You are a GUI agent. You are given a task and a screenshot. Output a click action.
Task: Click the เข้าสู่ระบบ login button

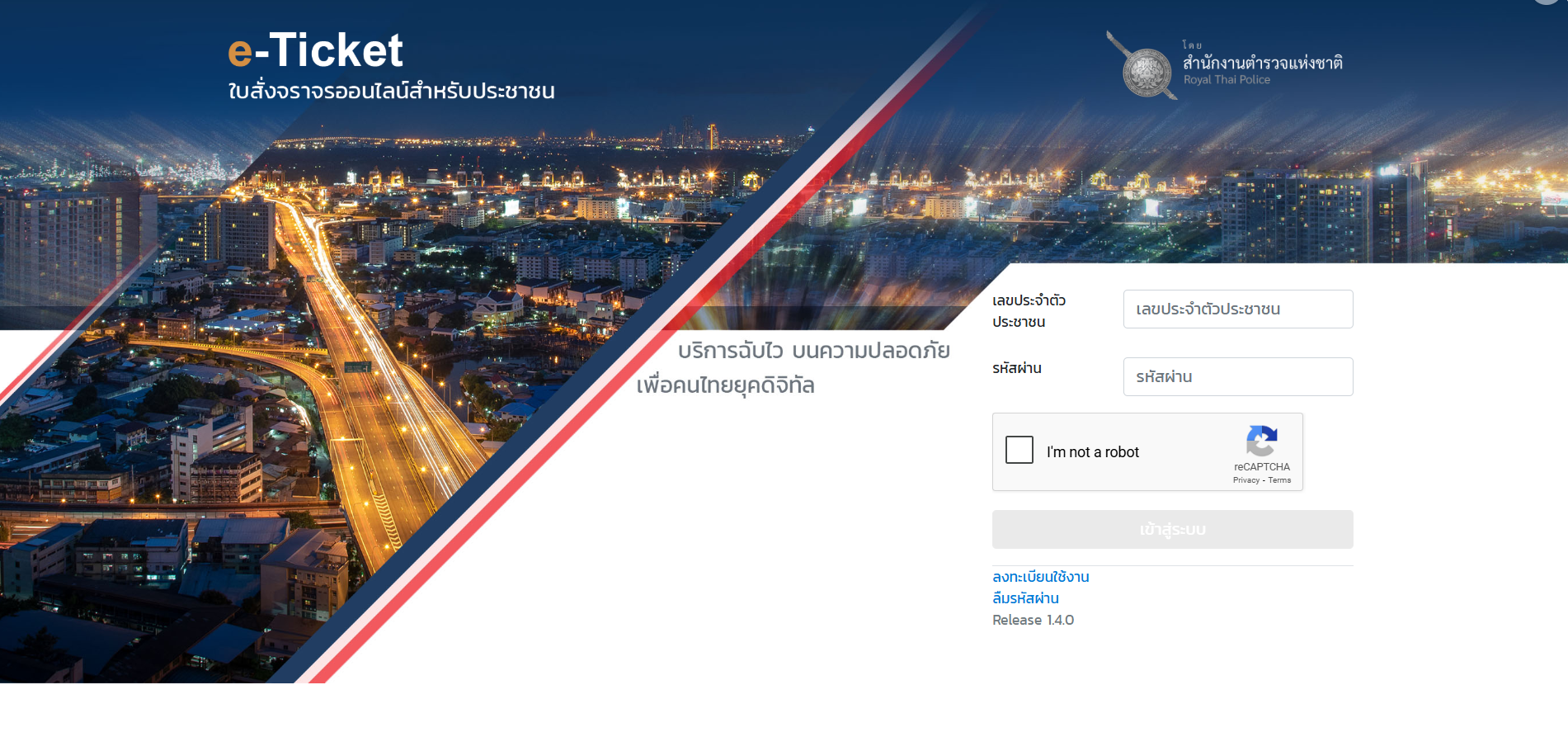tap(1172, 529)
